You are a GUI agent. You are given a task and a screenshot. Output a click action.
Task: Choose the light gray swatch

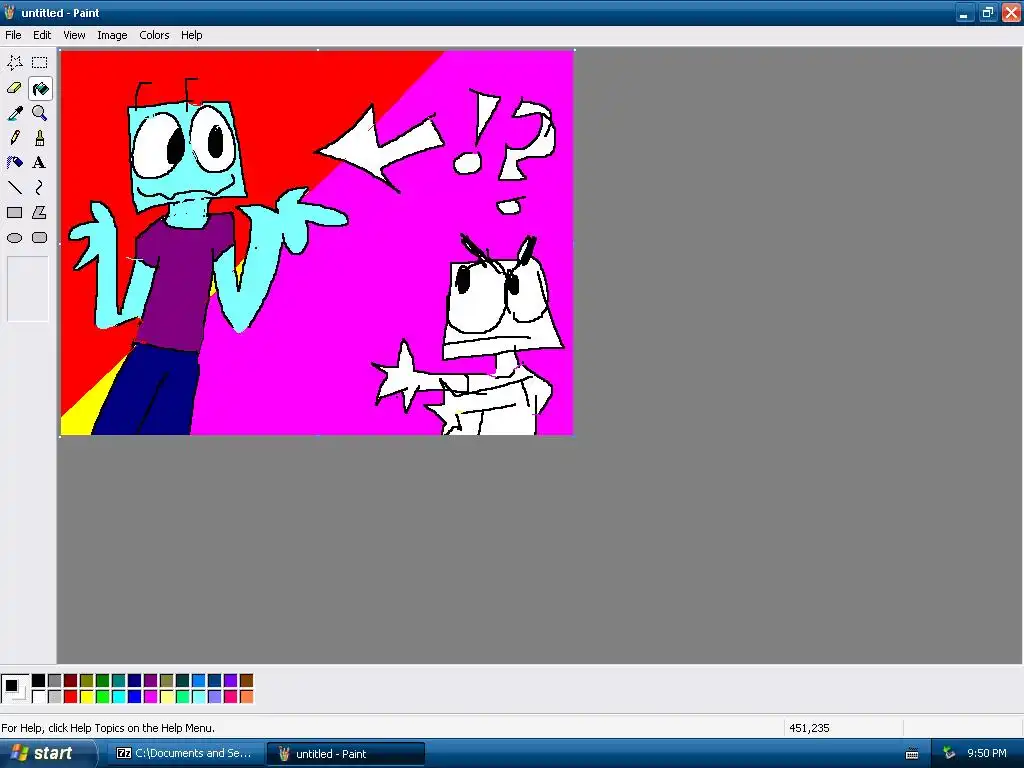[55, 697]
